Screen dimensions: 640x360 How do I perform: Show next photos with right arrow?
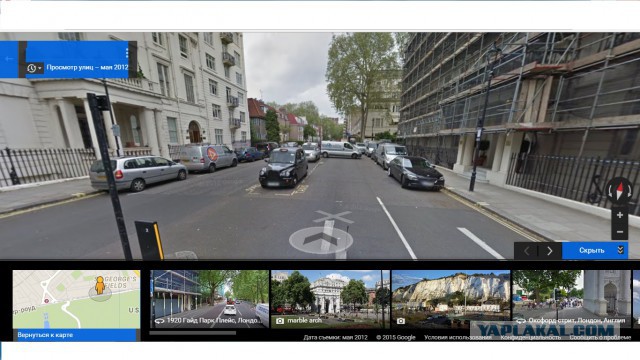click(550, 251)
